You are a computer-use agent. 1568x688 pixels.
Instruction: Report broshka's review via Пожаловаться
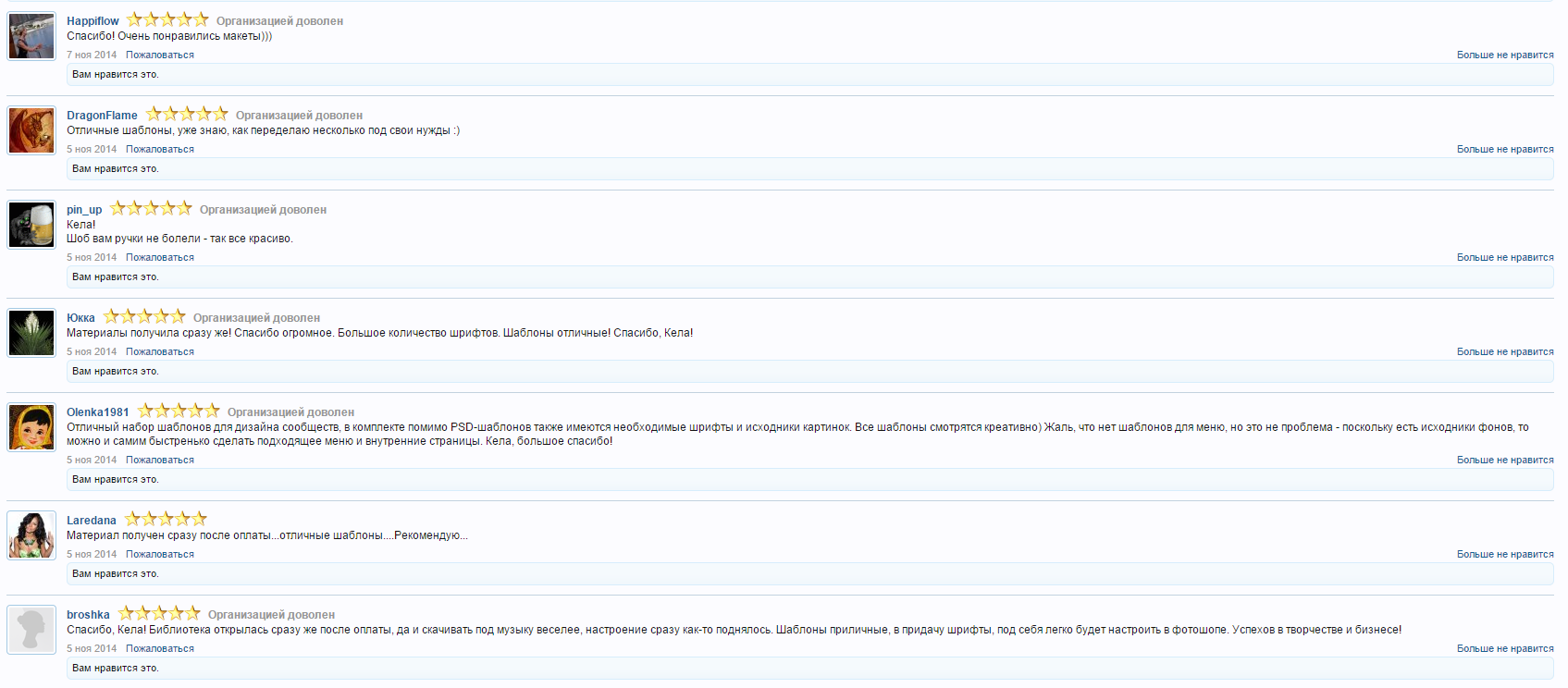point(160,649)
